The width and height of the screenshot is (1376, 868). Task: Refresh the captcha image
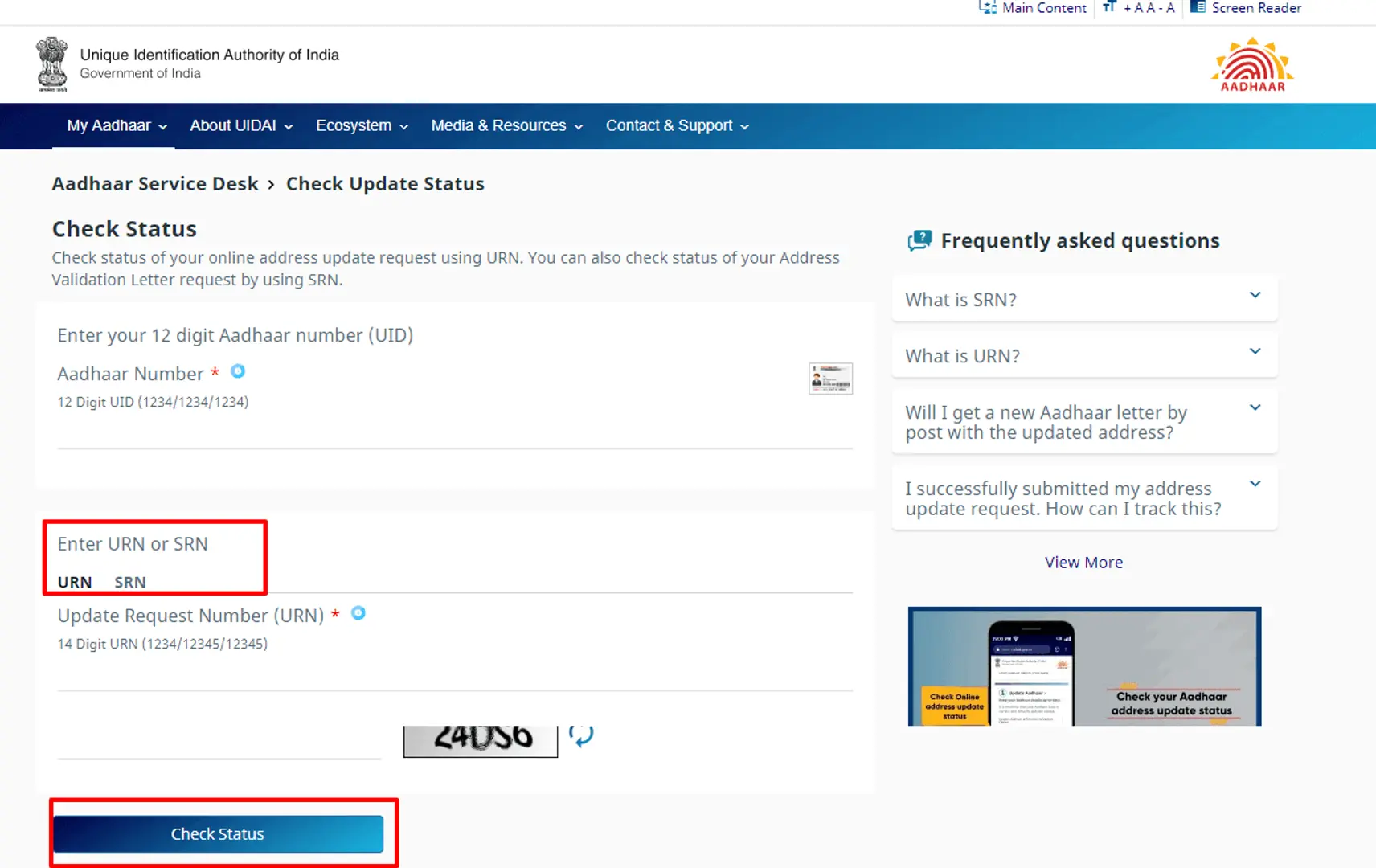(x=581, y=734)
